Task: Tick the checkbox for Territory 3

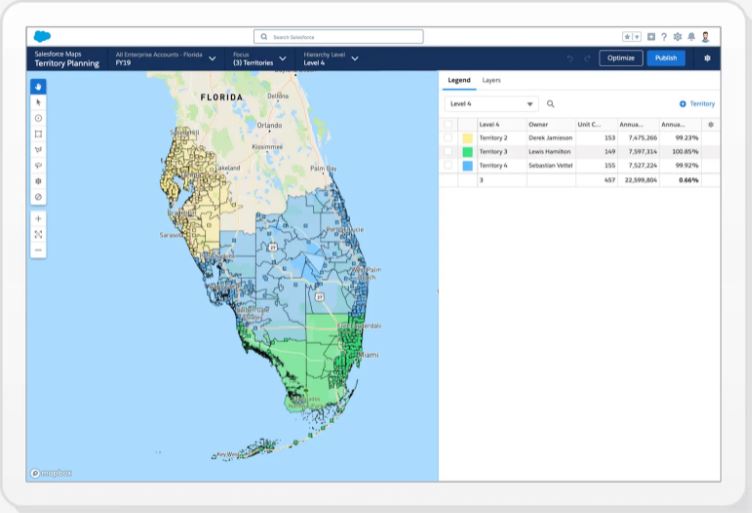Action: 448,151
